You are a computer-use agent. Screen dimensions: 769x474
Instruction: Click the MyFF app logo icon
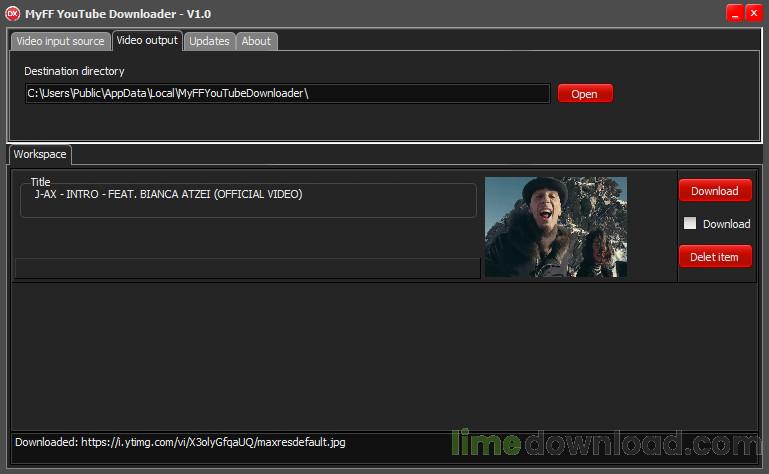(x=12, y=14)
